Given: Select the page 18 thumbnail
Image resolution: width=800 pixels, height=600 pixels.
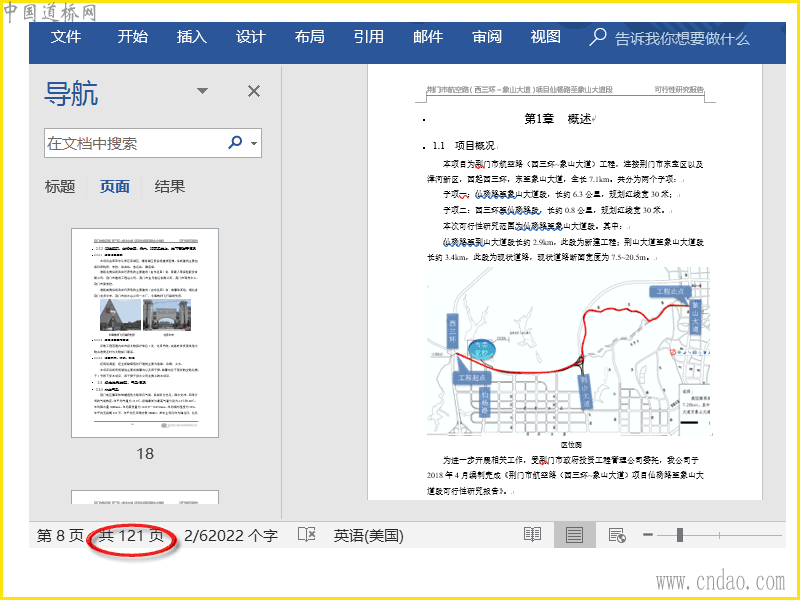Looking at the screenshot, I should [145, 333].
